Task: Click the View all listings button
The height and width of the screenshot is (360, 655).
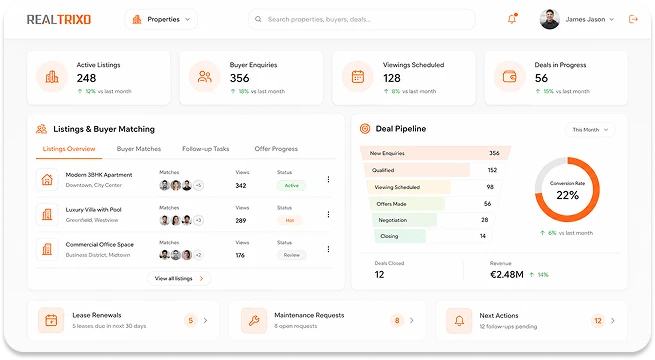Action: tap(179, 279)
